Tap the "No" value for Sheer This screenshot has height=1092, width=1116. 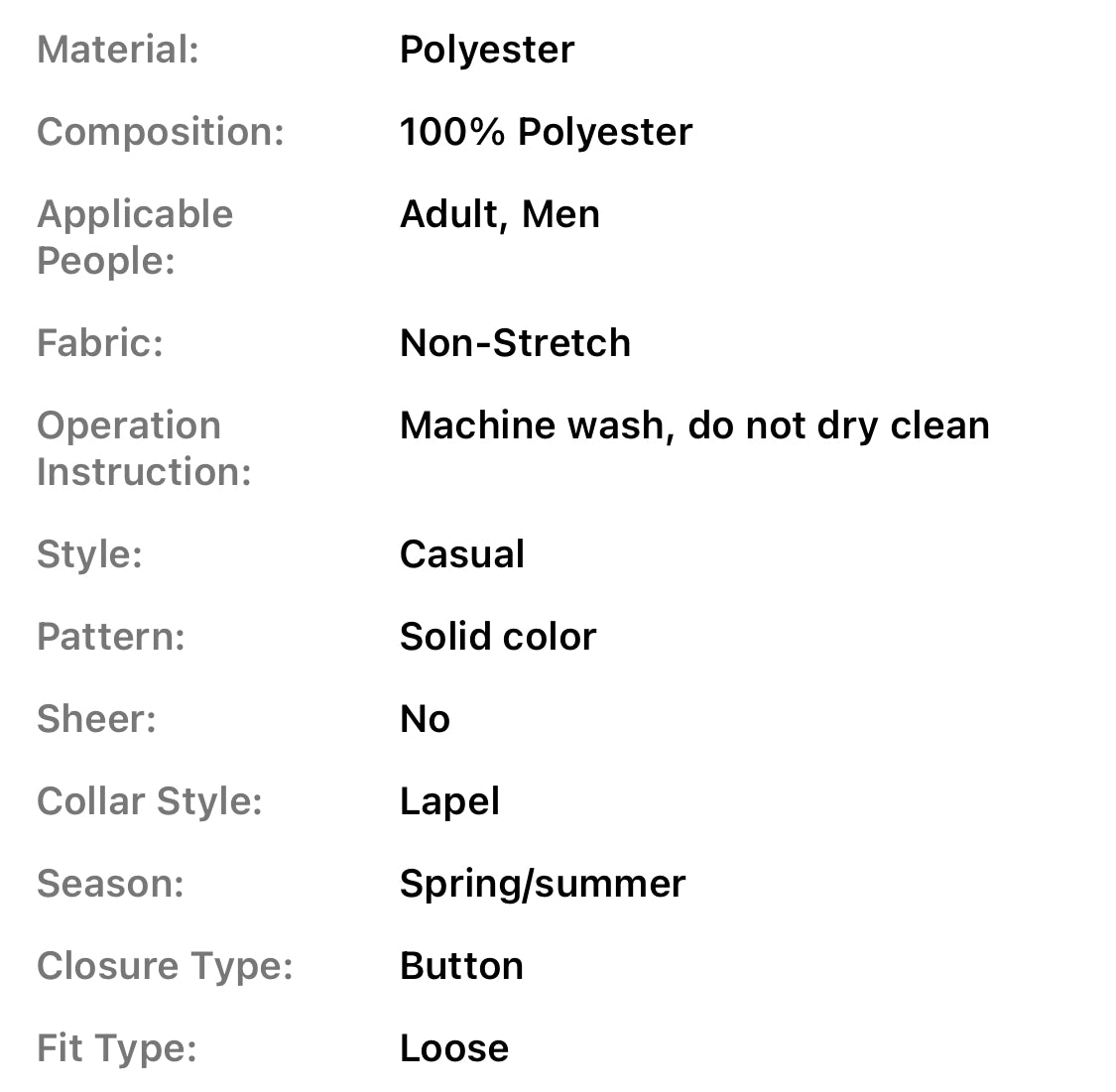click(x=425, y=719)
